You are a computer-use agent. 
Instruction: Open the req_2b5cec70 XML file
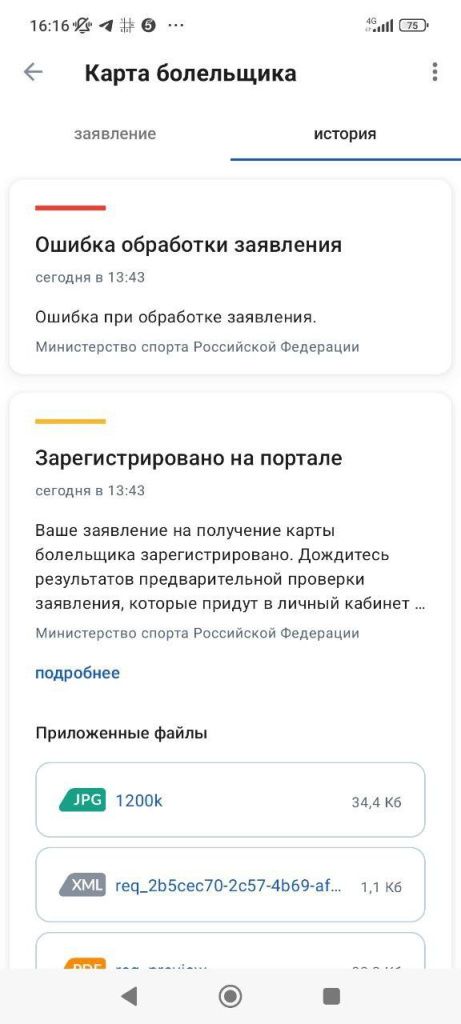(x=230, y=886)
